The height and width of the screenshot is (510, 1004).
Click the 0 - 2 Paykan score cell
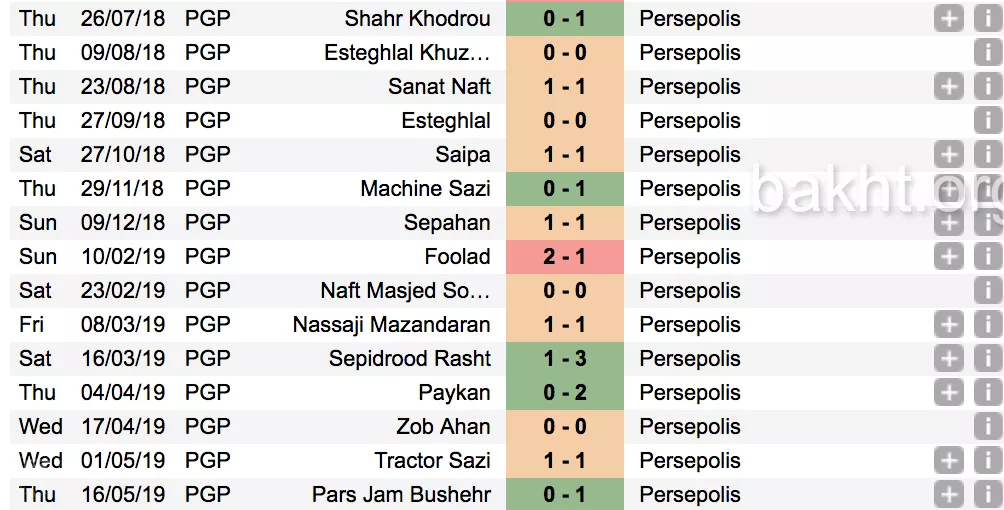click(565, 393)
